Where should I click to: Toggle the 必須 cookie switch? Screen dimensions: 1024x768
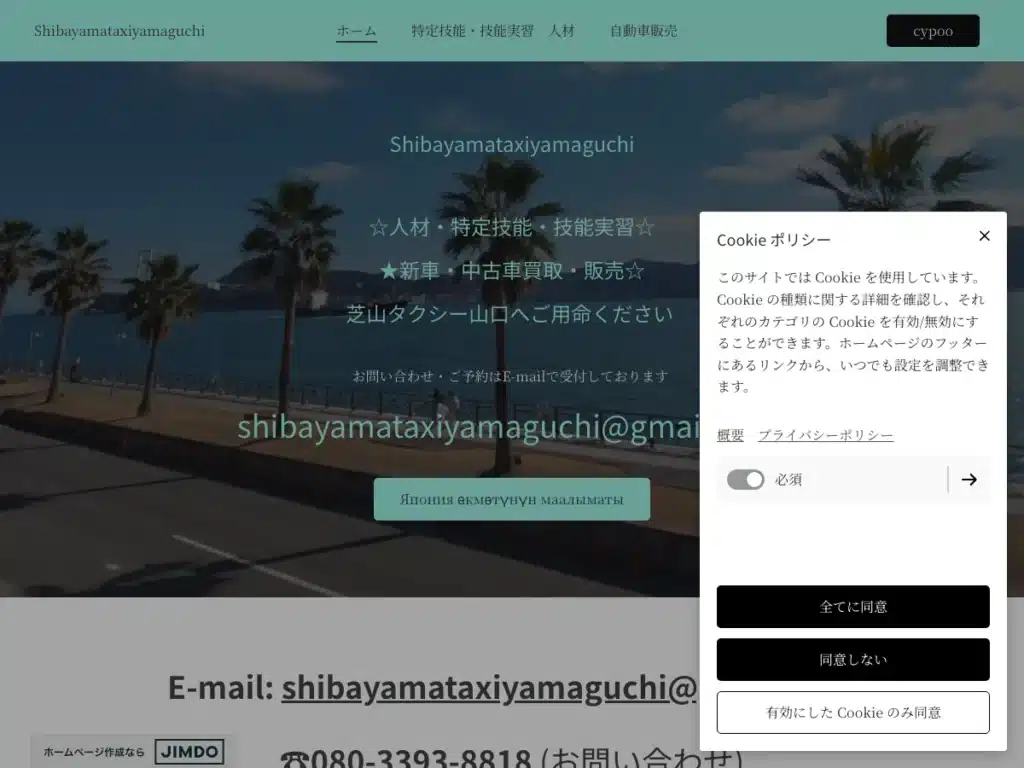tap(745, 479)
